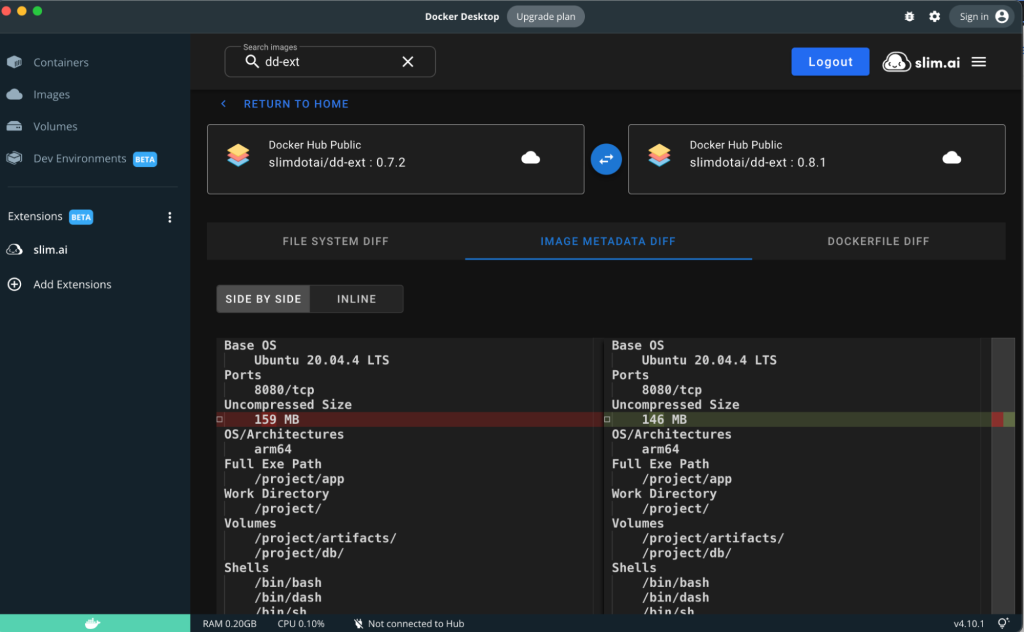Click layers icon of dd-ext 0.7.2

coord(238,155)
